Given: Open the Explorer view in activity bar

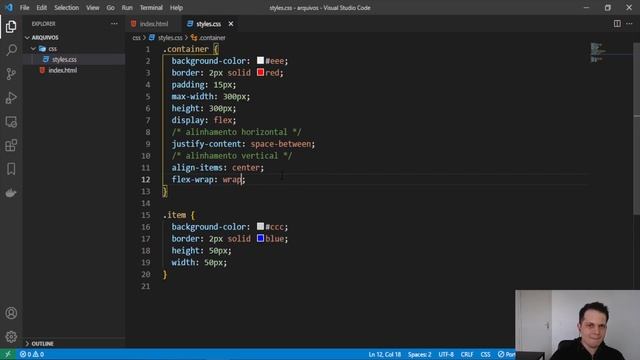Looking at the screenshot, I should pyautogui.click(x=11, y=27).
